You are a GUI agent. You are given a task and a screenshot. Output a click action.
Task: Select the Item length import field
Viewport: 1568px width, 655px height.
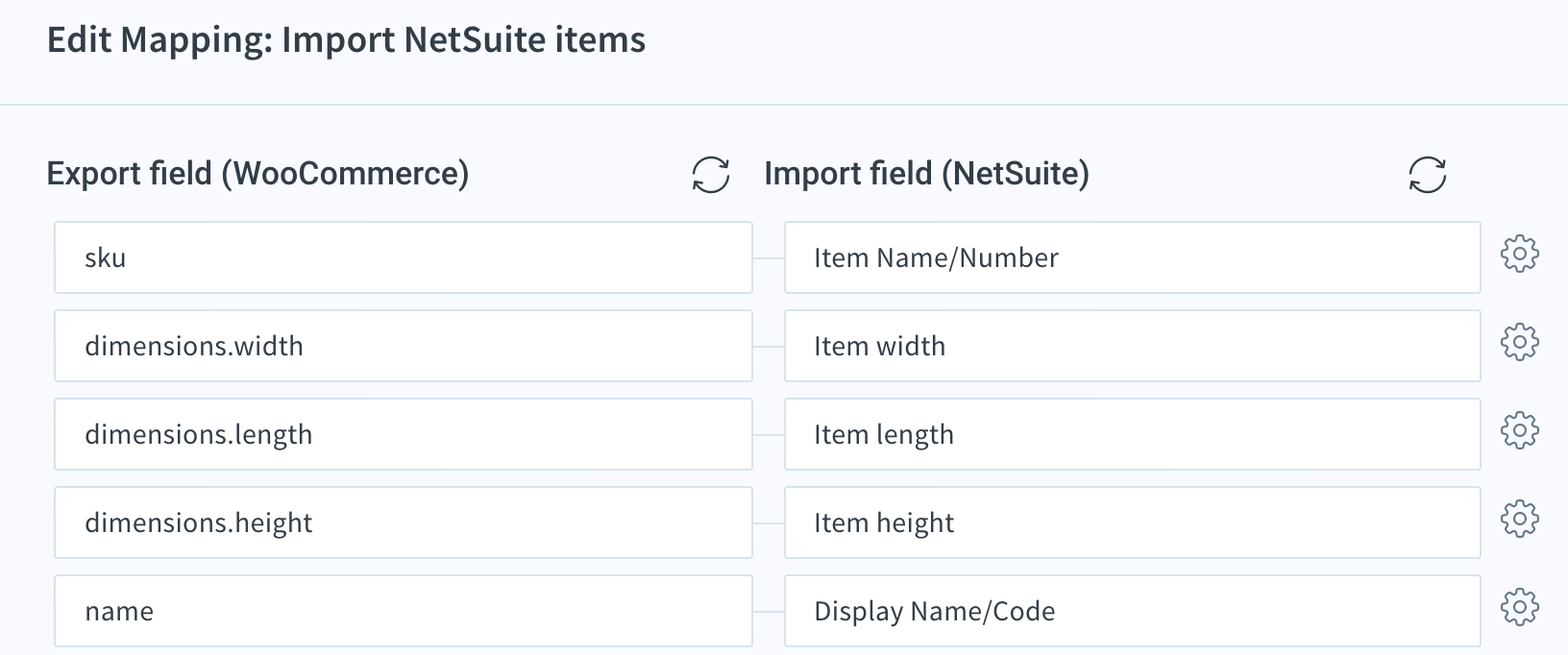1133,434
